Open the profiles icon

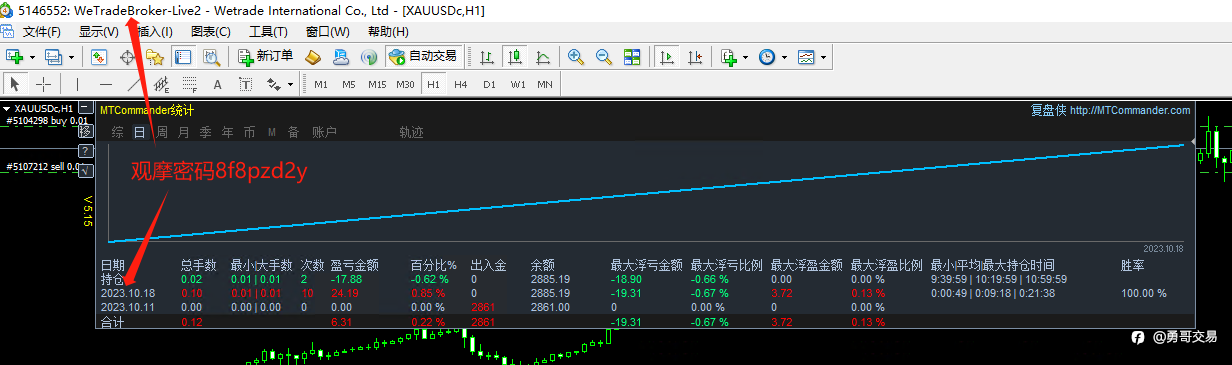click(53, 57)
